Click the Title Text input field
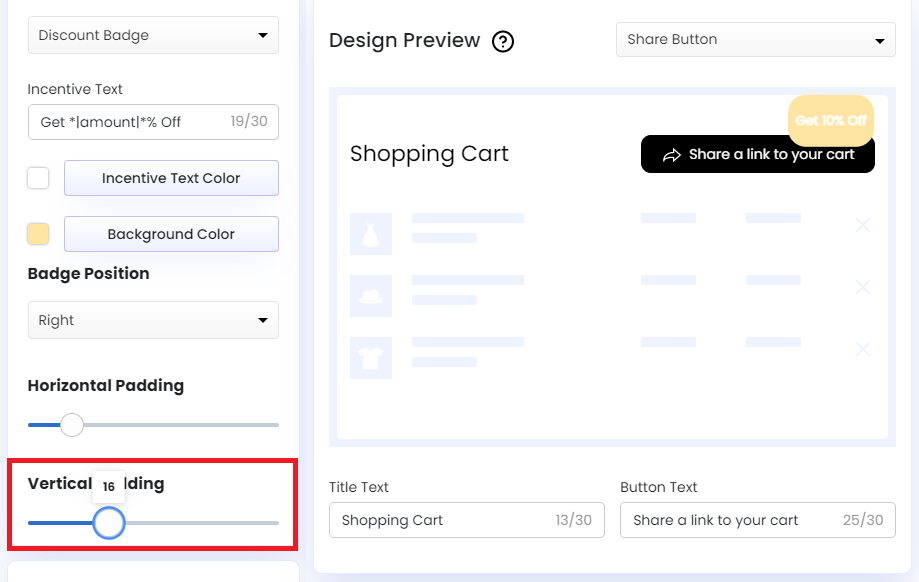Image resolution: width=919 pixels, height=582 pixels. click(x=466, y=520)
